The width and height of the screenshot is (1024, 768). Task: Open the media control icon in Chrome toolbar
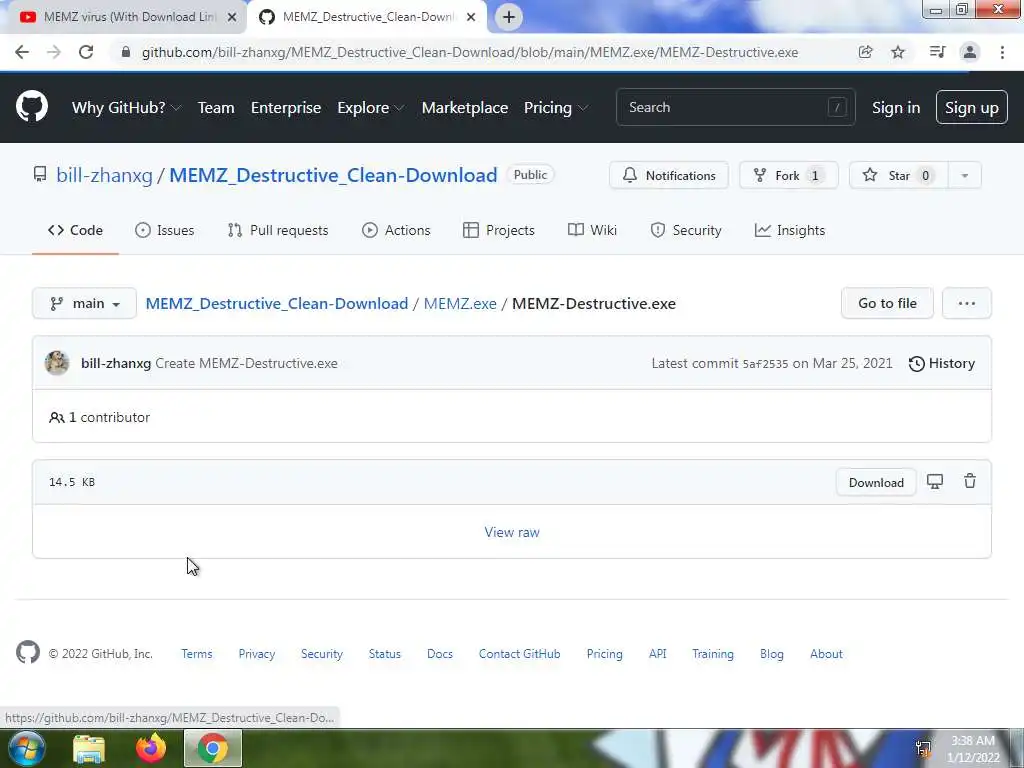pyautogui.click(x=937, y=52)
